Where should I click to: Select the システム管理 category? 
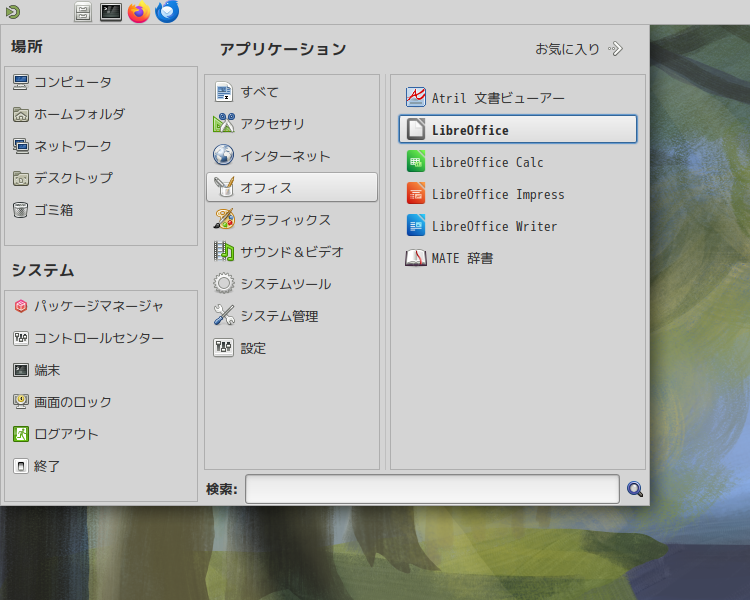click(x=292, y=316)
